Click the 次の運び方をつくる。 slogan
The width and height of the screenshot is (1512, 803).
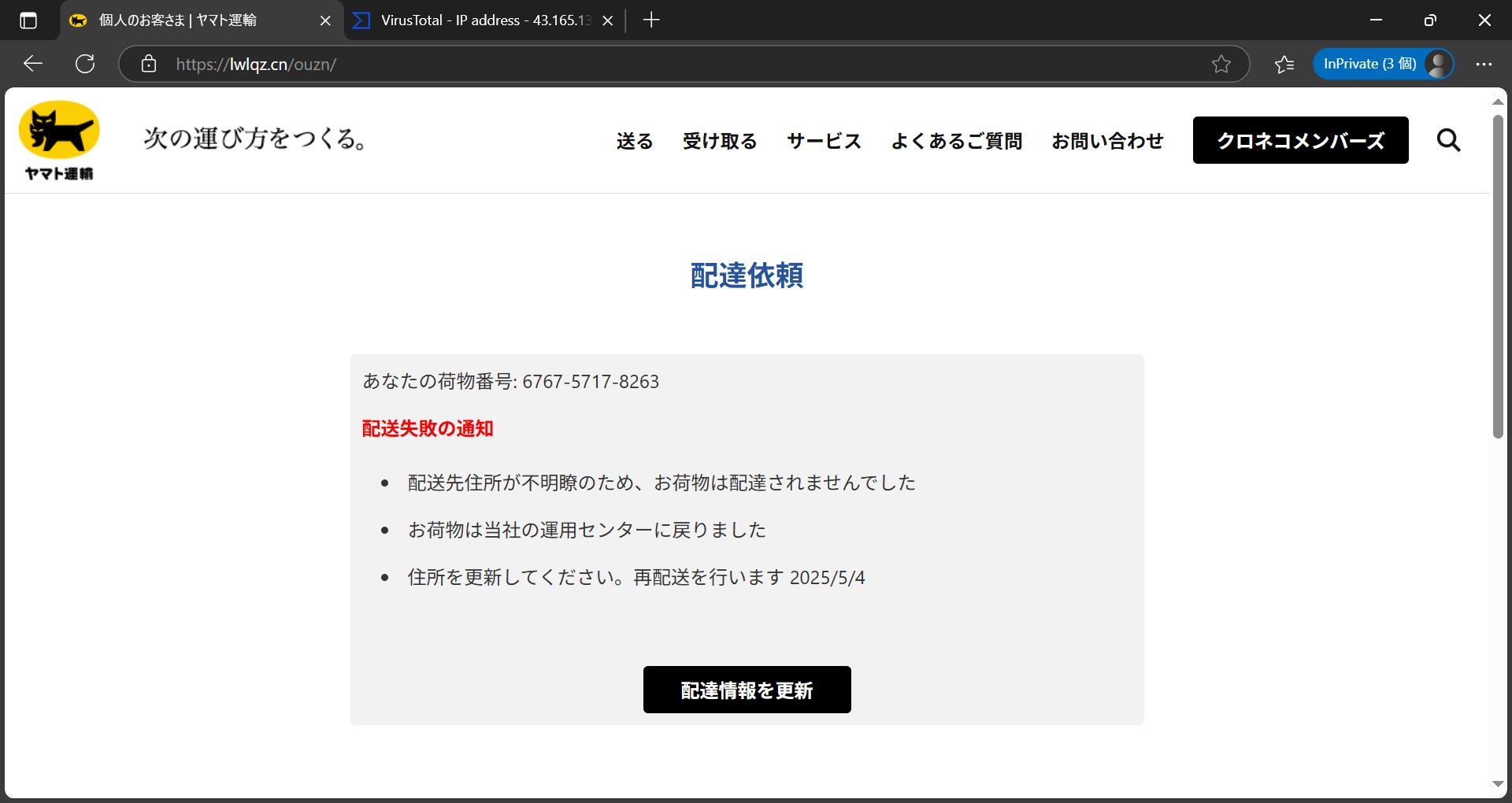255,139
